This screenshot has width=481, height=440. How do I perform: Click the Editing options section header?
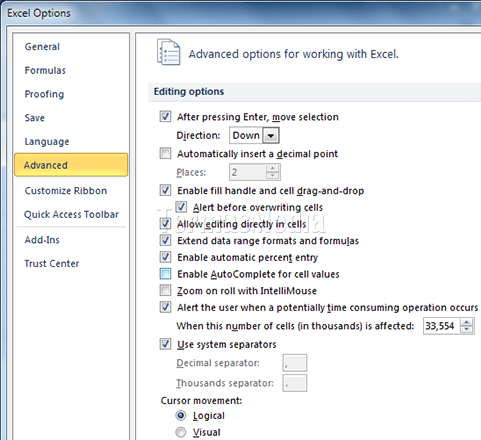point(189,92)
